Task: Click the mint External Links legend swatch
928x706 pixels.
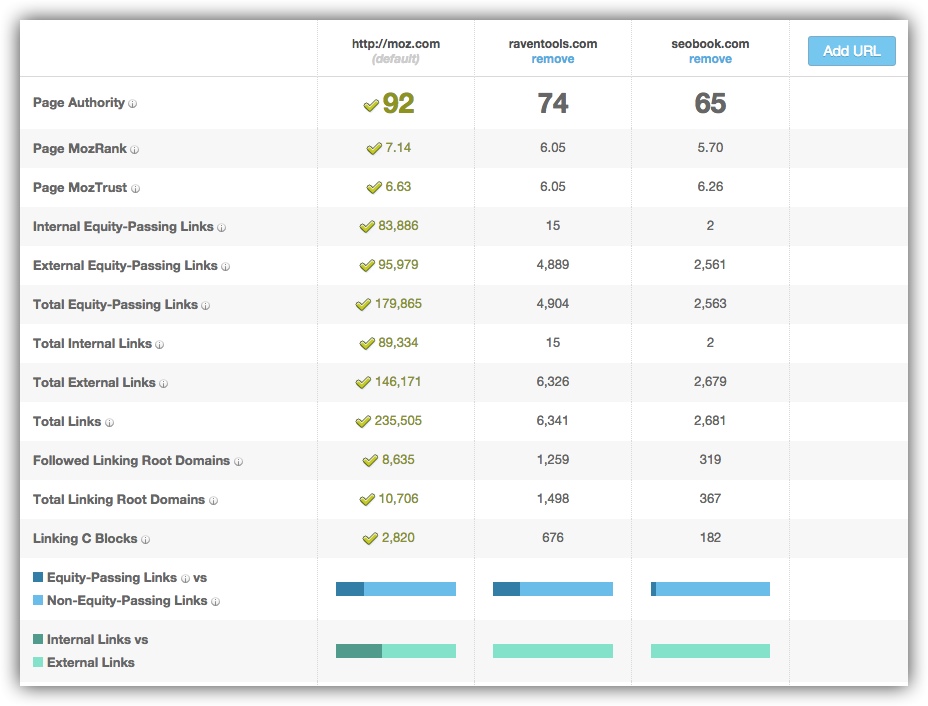Action: click(x=38, y=662)
